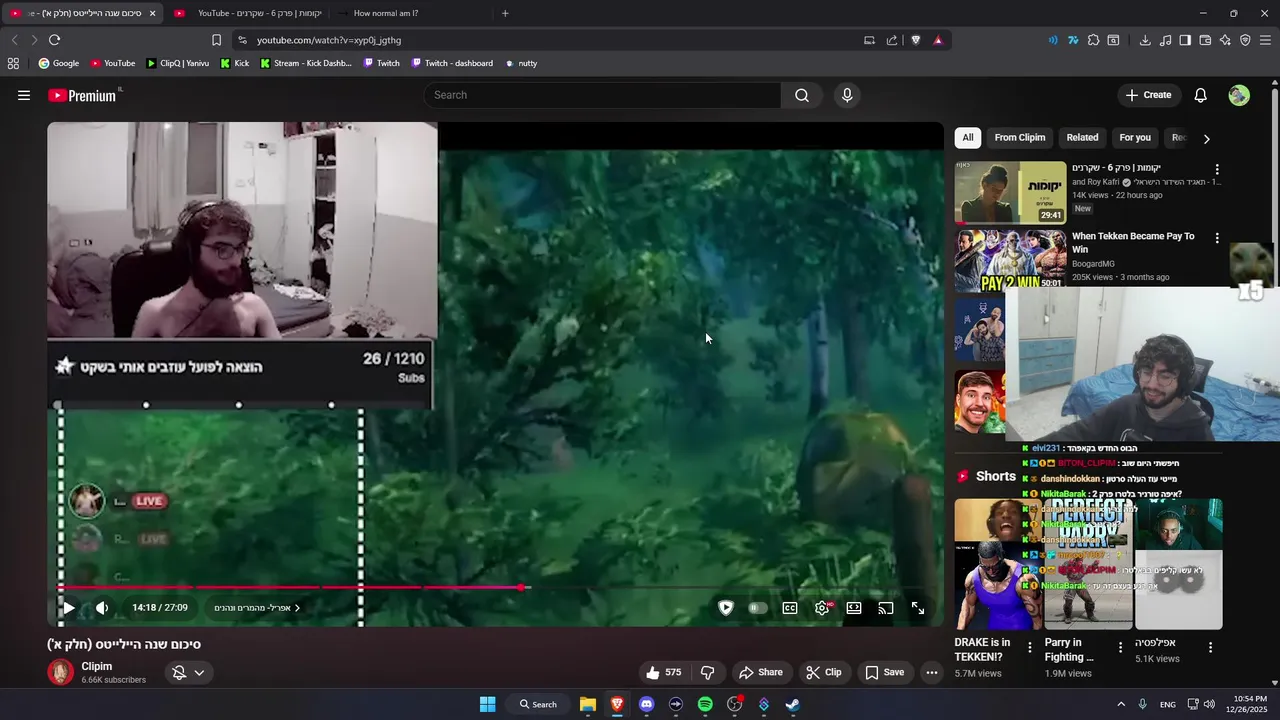Select the All filter chip

[x=967, y=138]
